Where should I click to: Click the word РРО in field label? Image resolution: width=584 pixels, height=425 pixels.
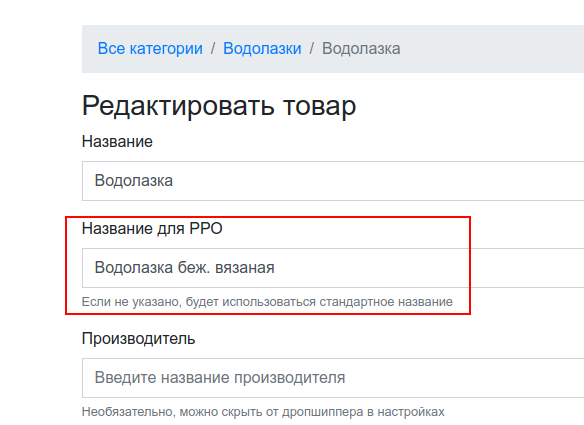click(x=206, y=228)
